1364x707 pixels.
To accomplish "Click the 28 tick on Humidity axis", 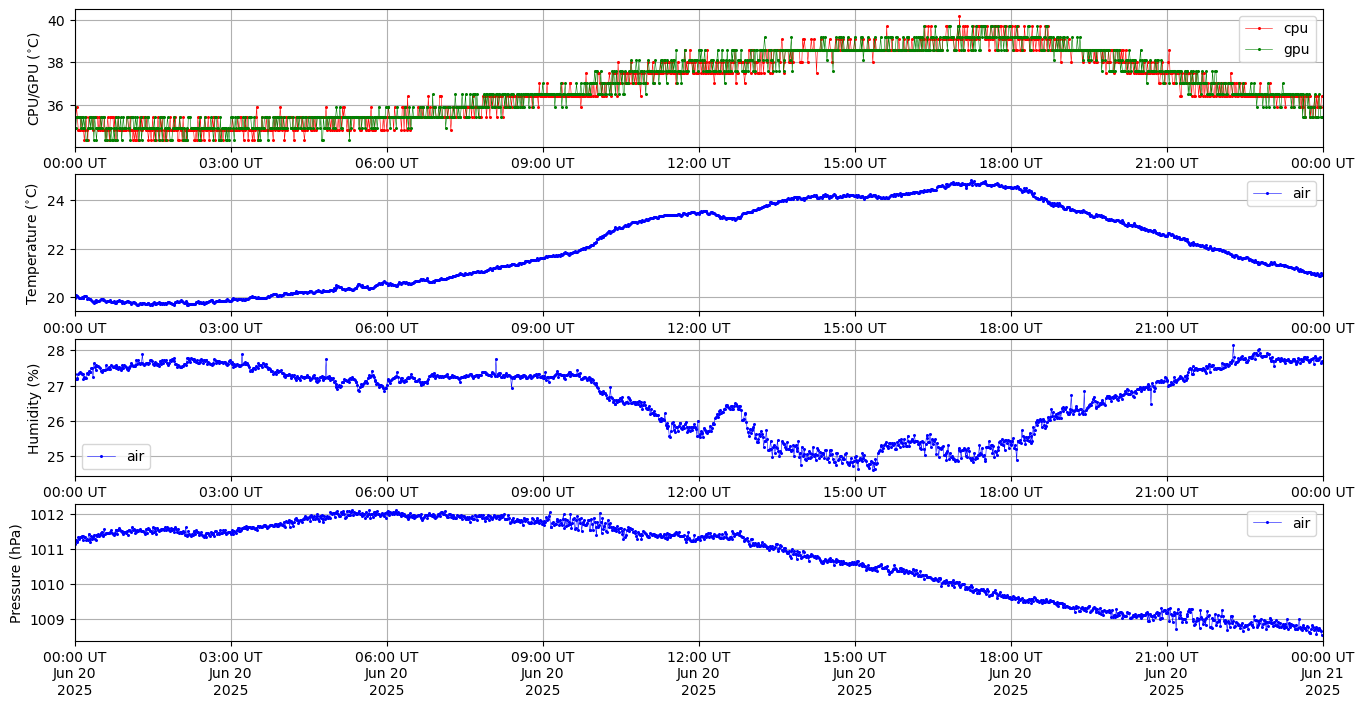I will (x=56, y=351).
